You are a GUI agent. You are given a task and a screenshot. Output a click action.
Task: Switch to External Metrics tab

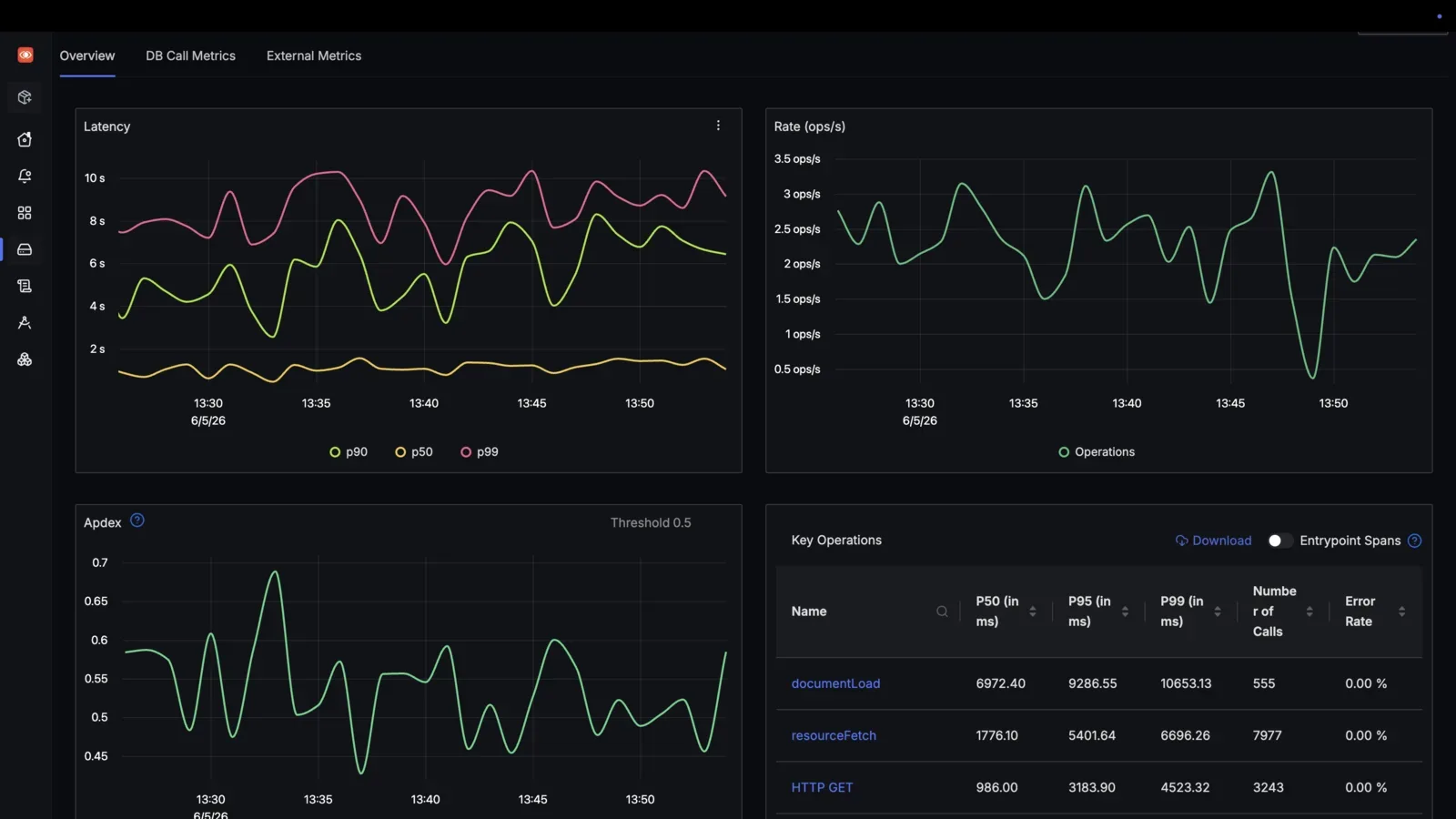click(314, 56)
